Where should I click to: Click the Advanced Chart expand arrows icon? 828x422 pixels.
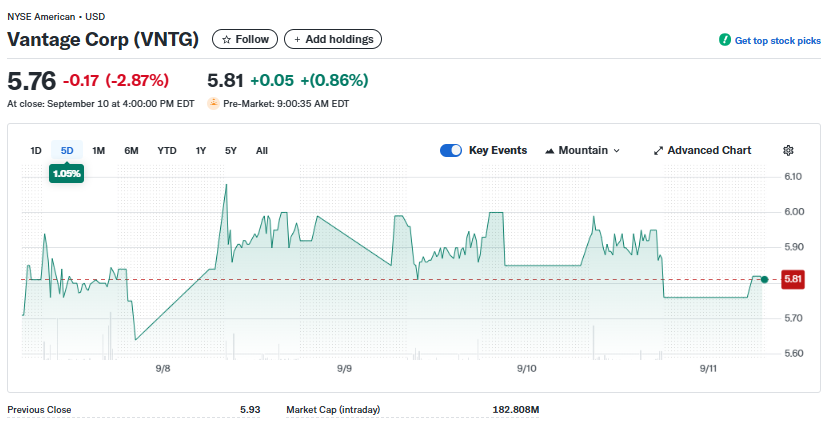(x=658, y=151)
